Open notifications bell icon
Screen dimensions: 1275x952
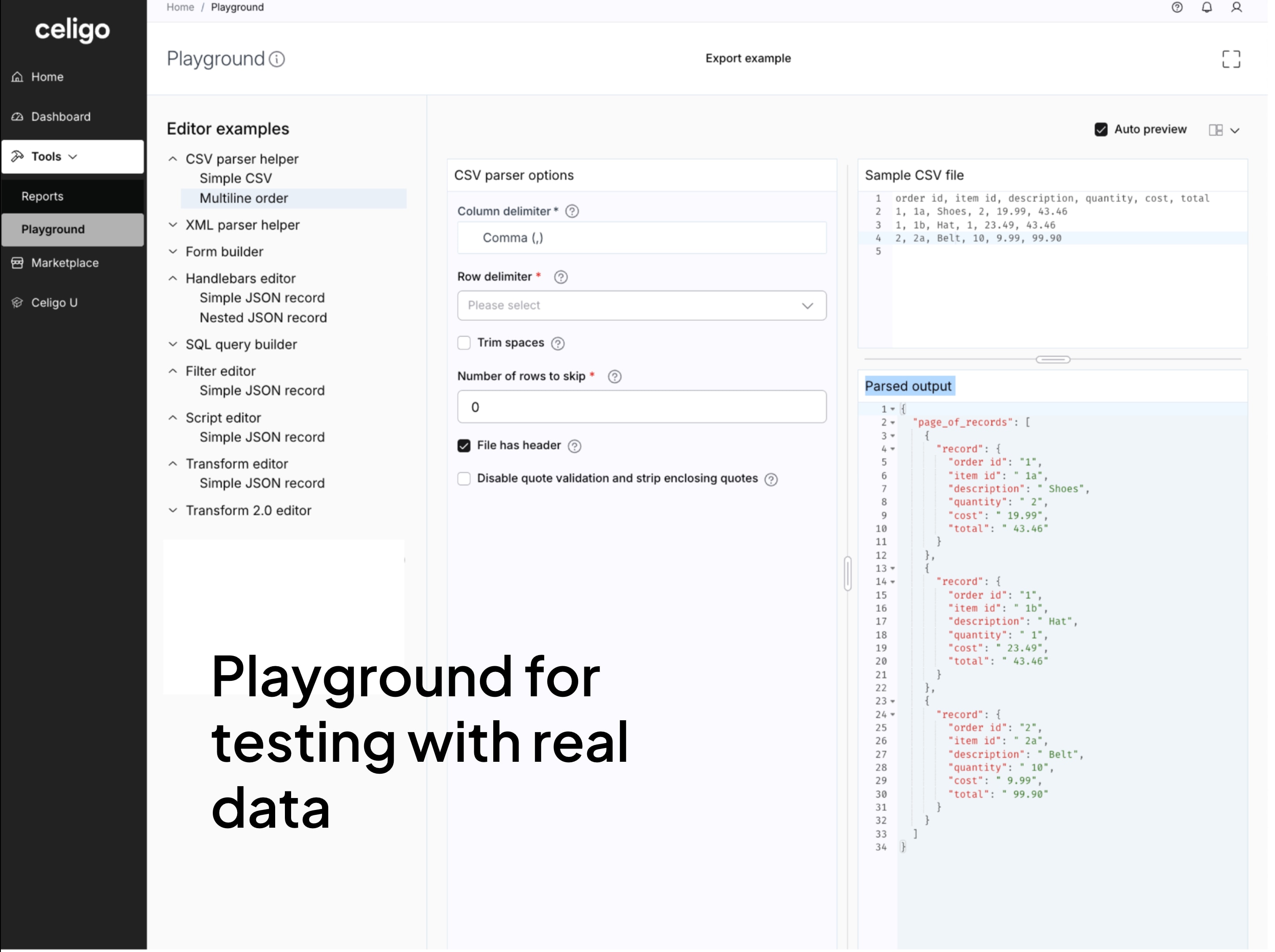tap(1207, 8)
